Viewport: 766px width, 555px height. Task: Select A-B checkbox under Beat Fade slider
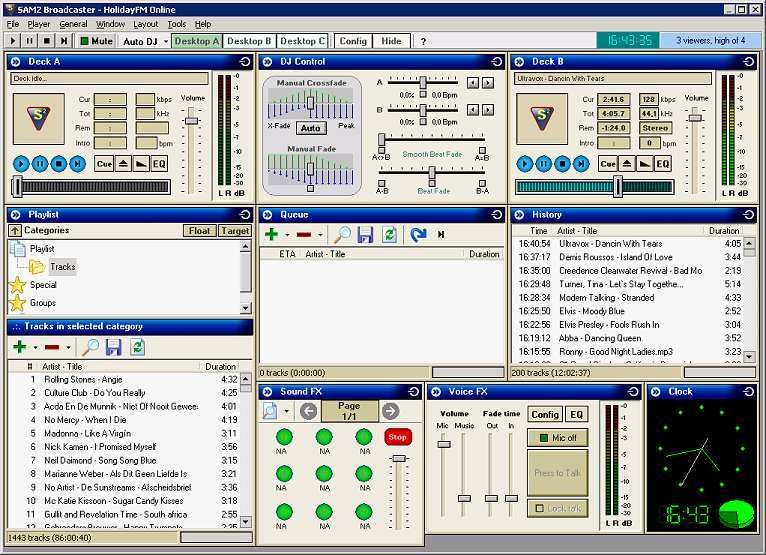tap(382, 183)
